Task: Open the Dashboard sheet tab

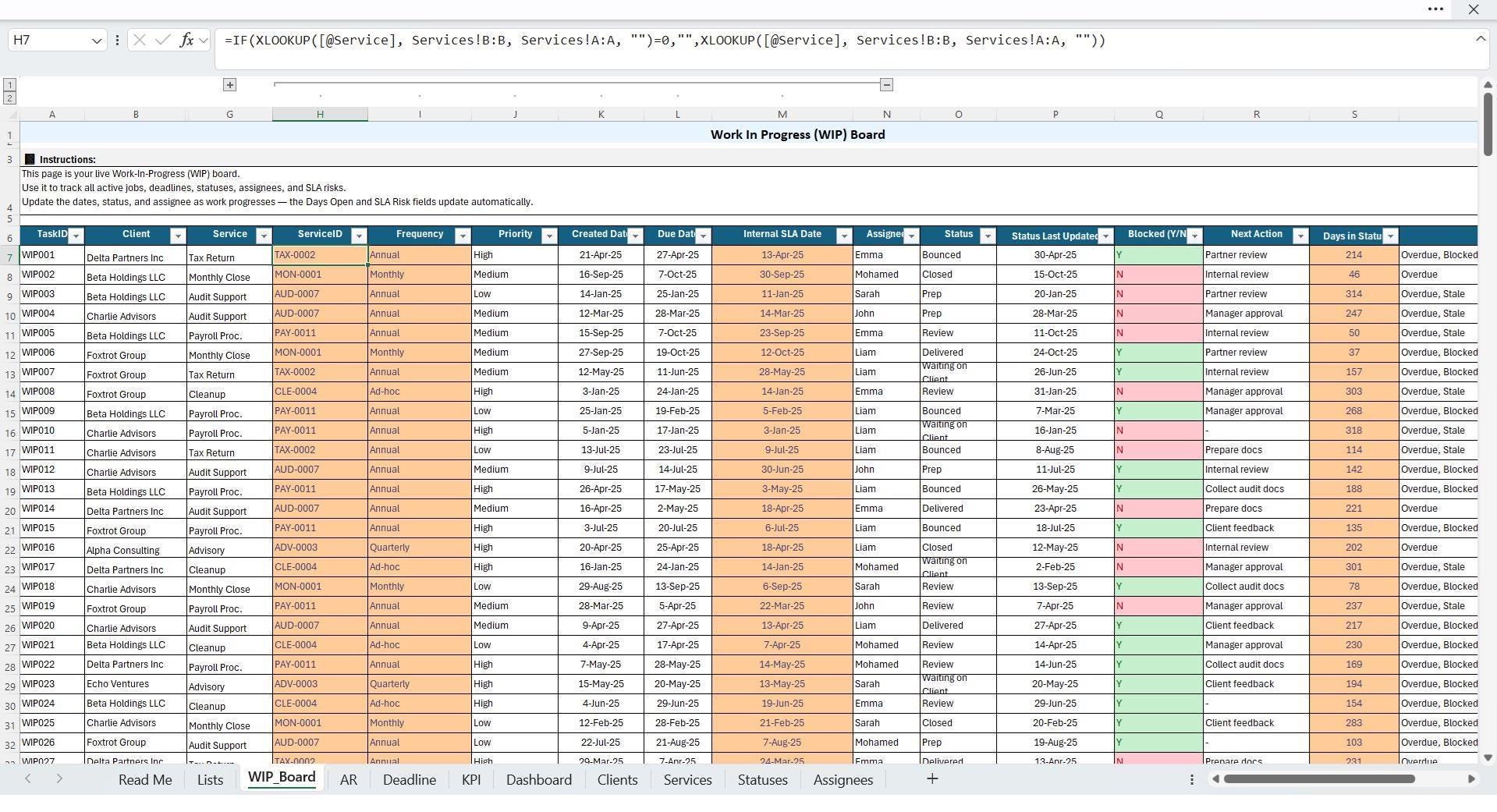Action: coord(539,779)
